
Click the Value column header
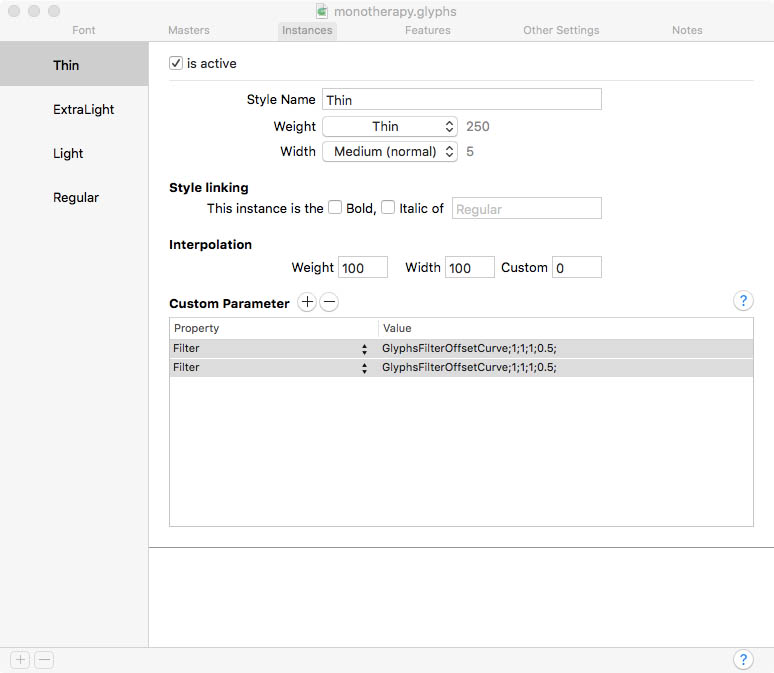pyautogui.click(x=566, y=328)
